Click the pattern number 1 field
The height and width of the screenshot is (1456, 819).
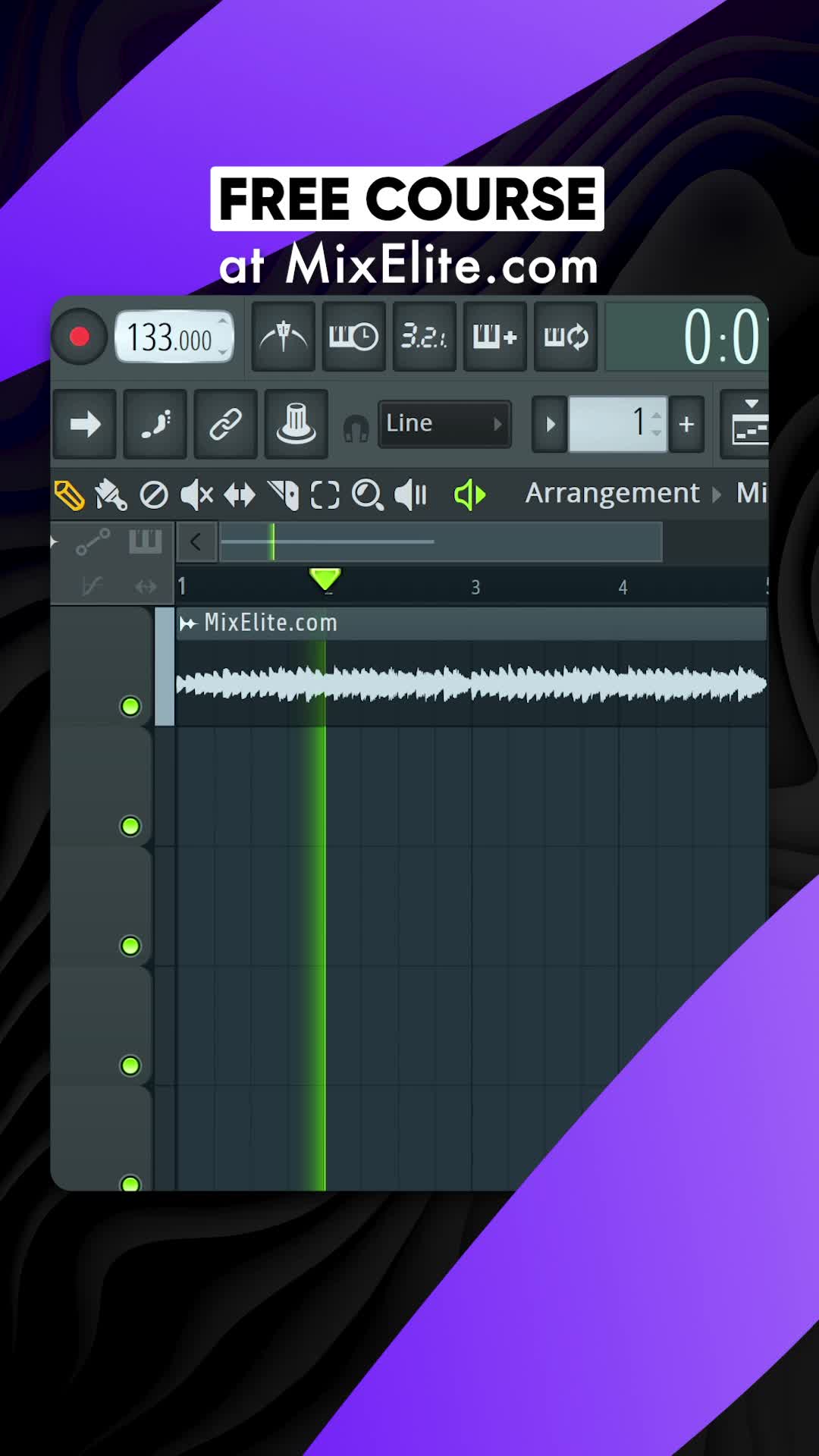point(617,424)
